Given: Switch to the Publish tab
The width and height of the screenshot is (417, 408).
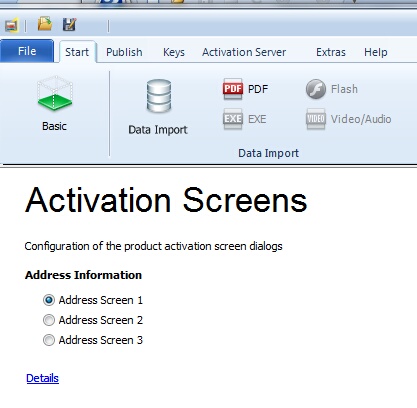Looking at the screenshot, I should [x=124, y=52].
